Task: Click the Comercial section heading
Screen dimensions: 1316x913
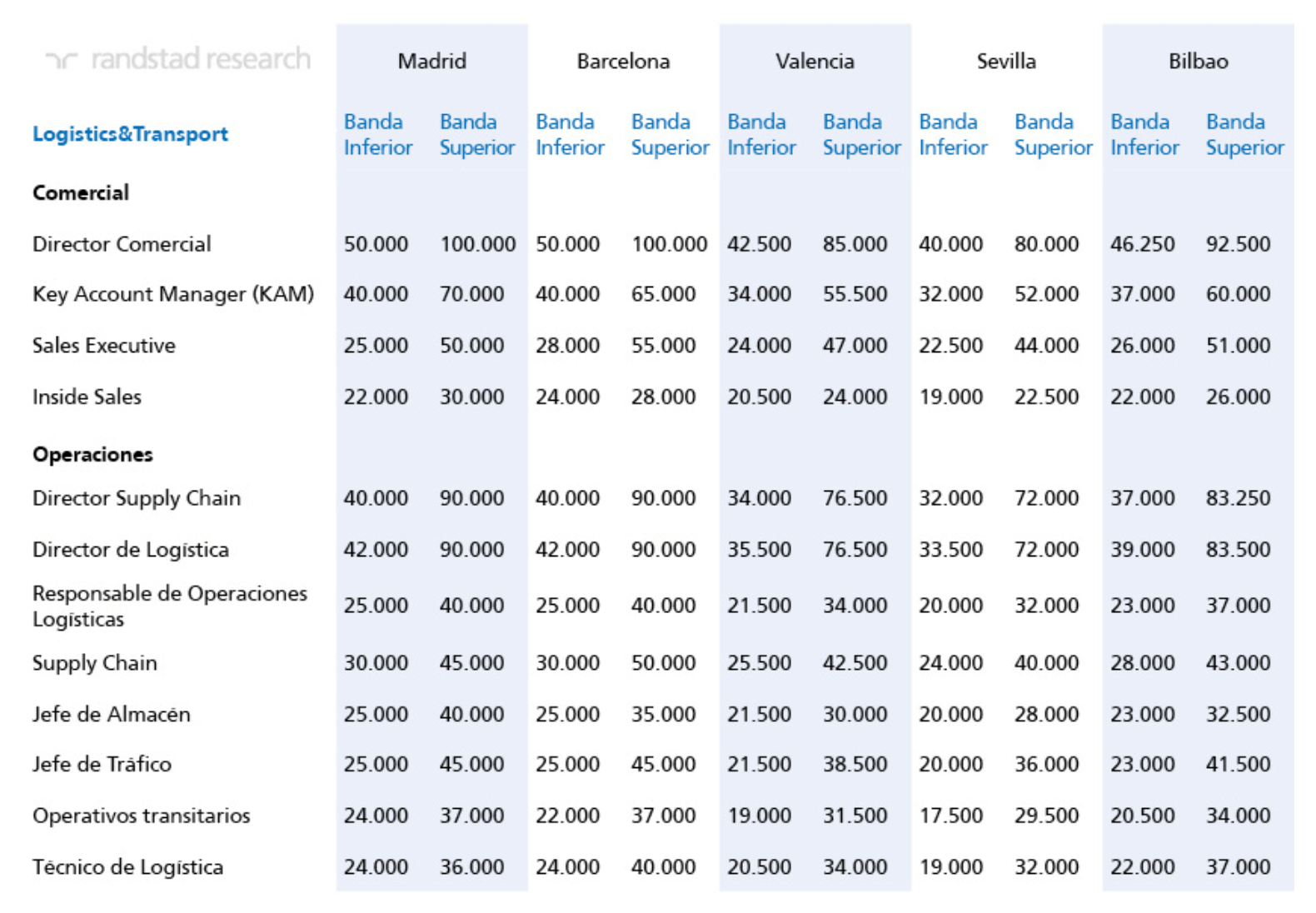Action: tap(81, 193)
